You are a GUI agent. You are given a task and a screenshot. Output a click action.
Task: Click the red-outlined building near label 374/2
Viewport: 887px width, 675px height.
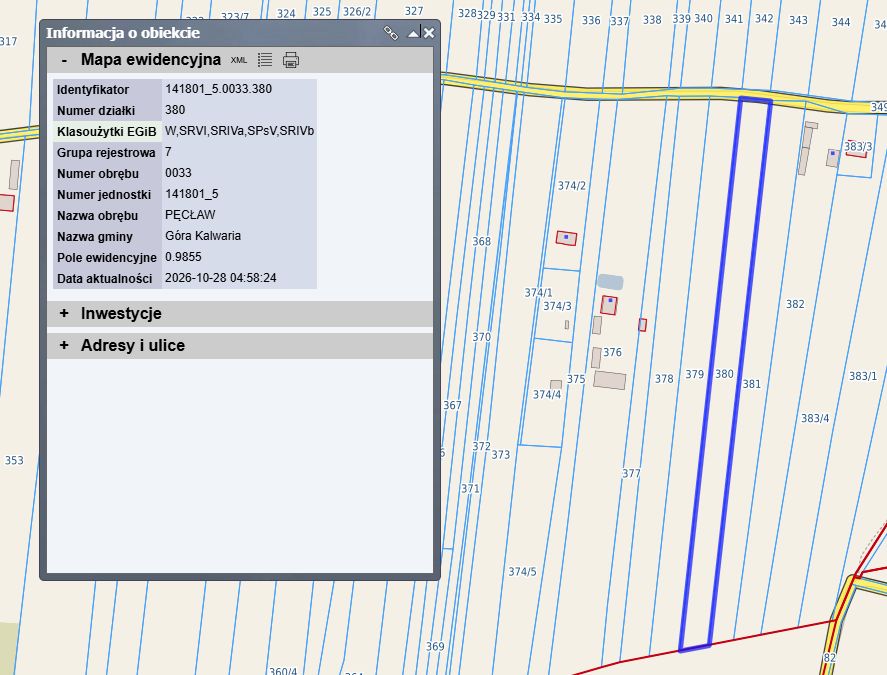(x=566, y=238)
